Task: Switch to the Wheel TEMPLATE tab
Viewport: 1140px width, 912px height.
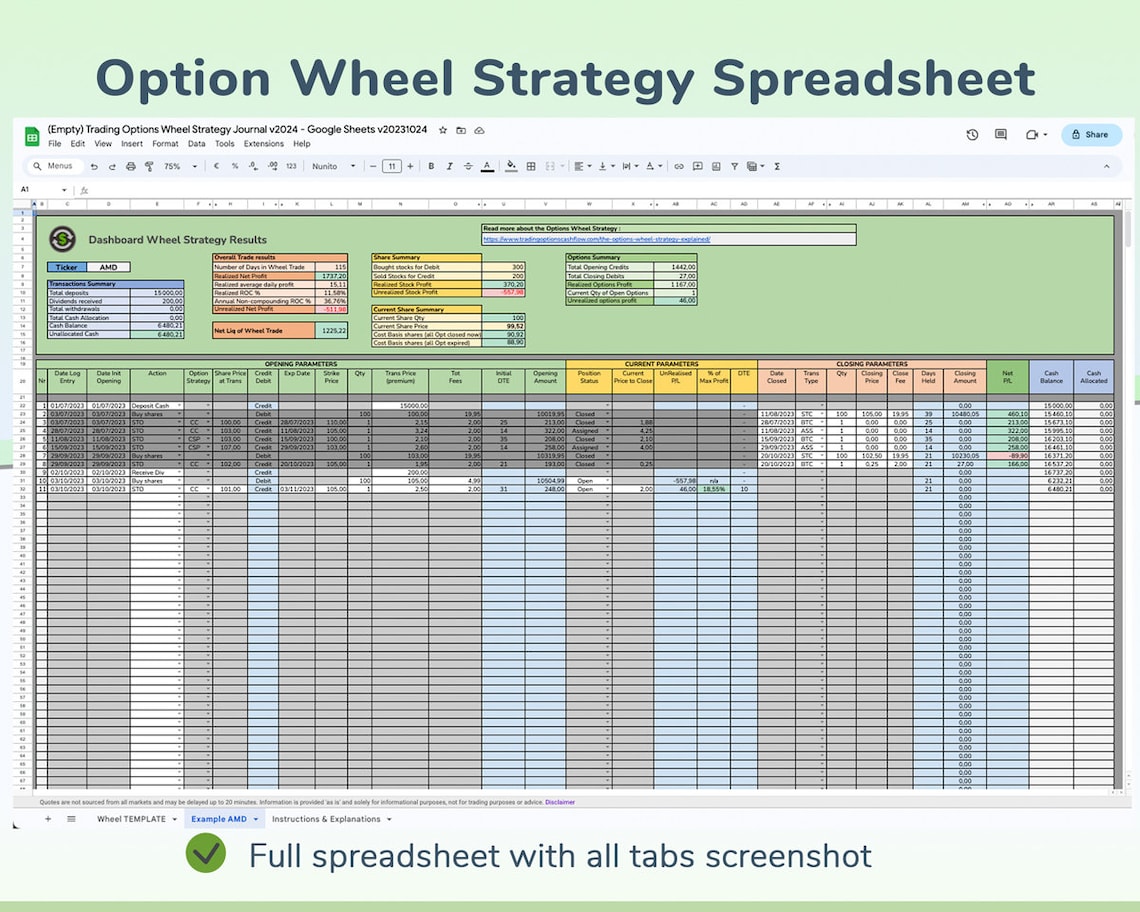Action: [133, 818]
